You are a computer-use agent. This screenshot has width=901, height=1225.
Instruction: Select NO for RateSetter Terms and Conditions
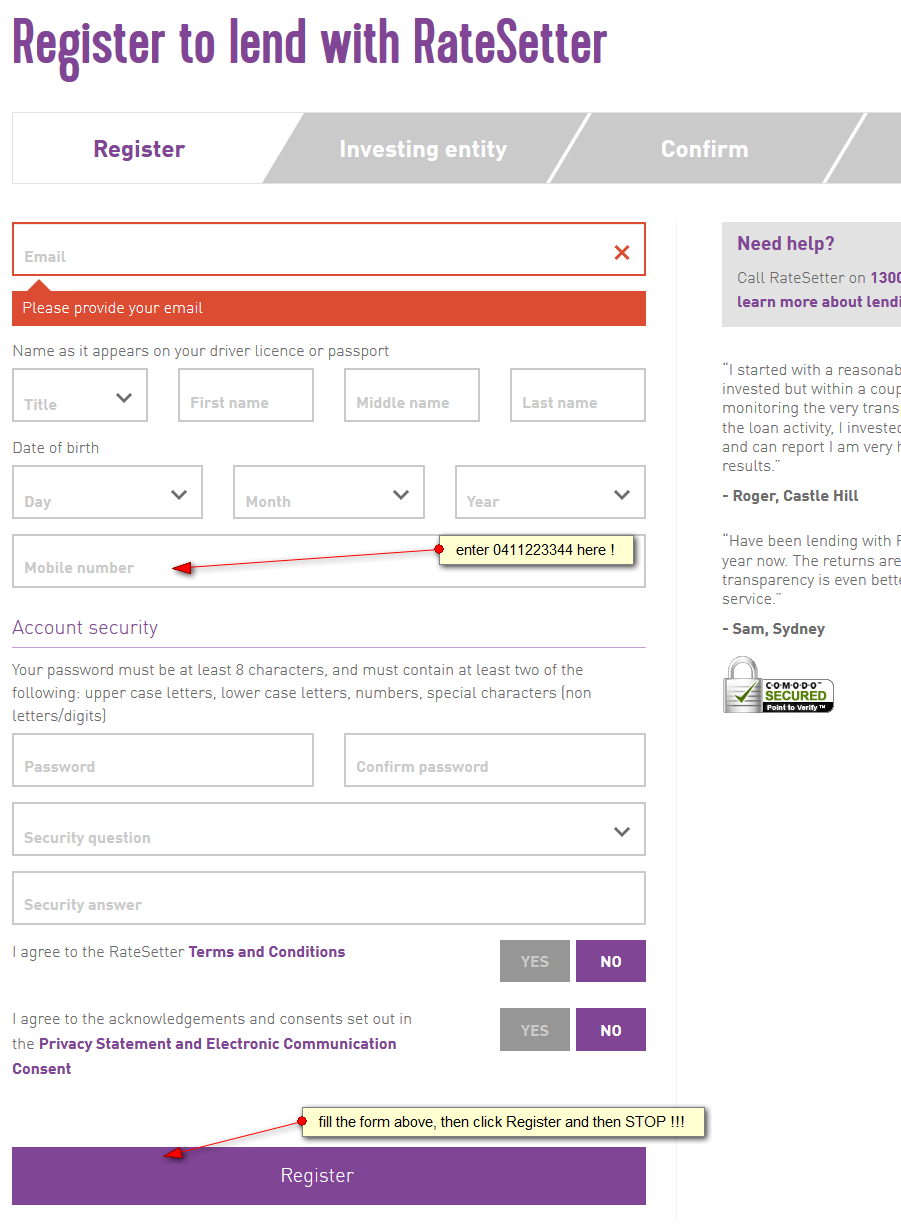(x=611, y=961)
